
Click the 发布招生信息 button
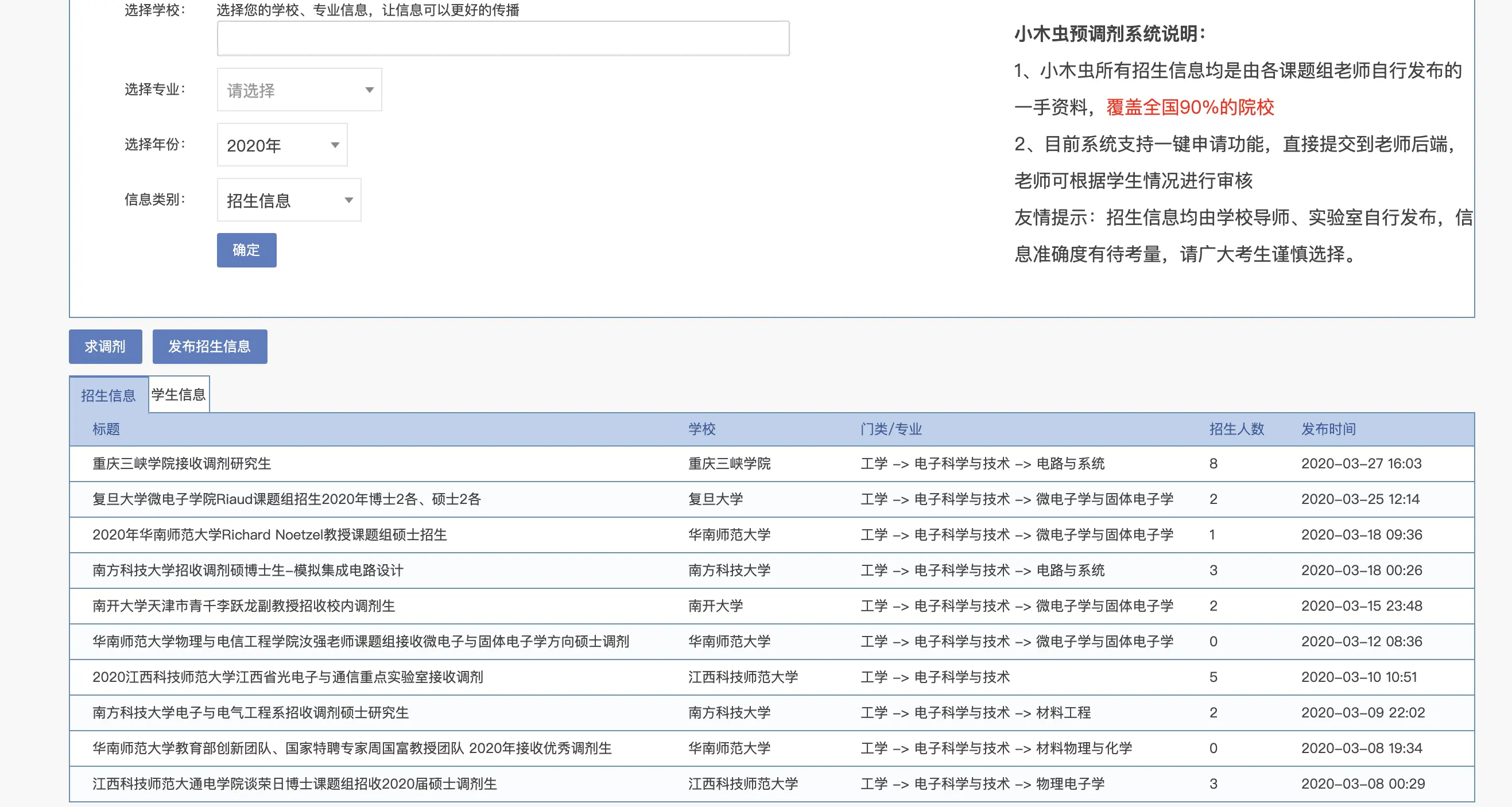click(x=210, y=346)
